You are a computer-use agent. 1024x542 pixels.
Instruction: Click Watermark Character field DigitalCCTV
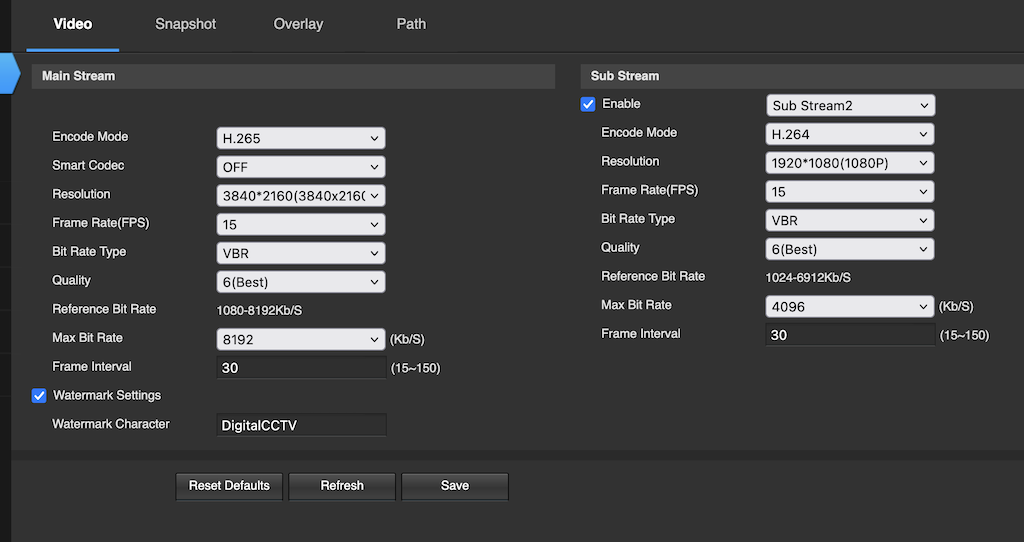(x=301, y=425)
